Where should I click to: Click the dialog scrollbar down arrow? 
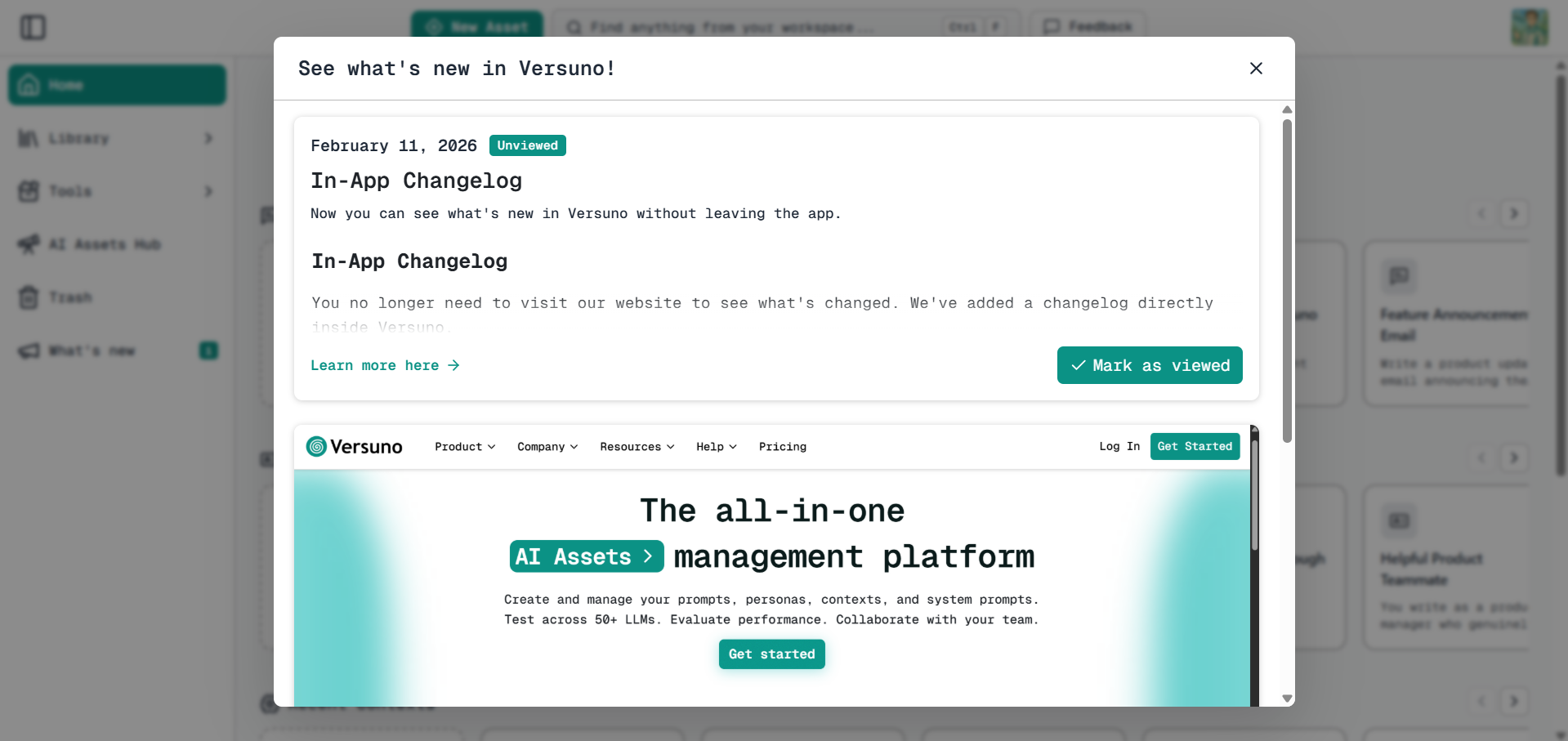coord(1287,699)
